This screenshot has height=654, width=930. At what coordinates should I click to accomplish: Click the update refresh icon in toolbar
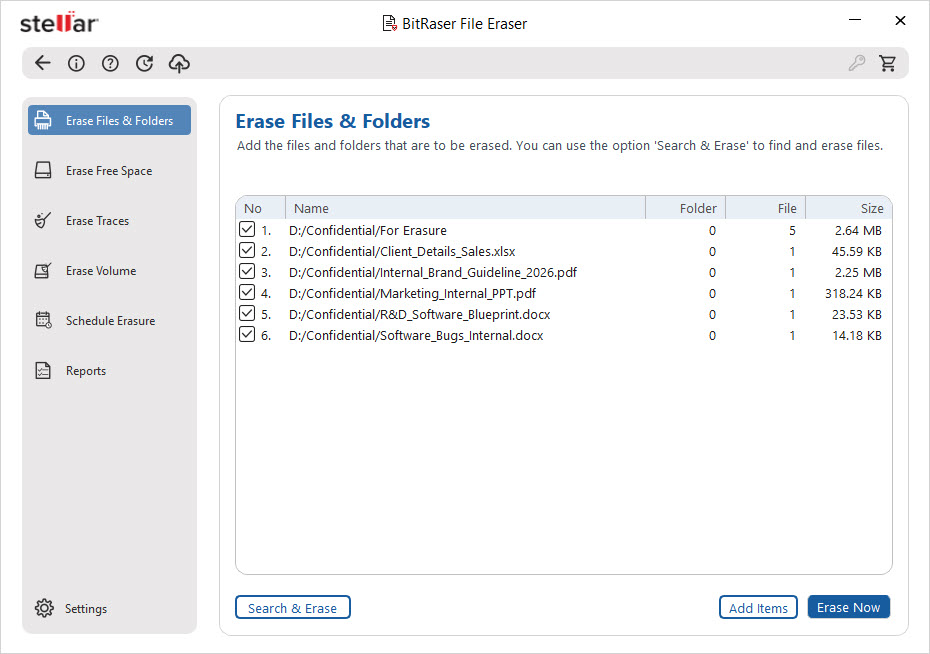tap(145, 63)
